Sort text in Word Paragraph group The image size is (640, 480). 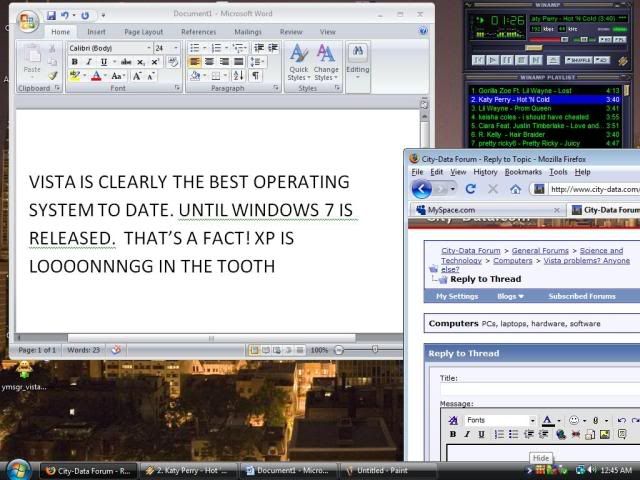click(x=238, y=76)
